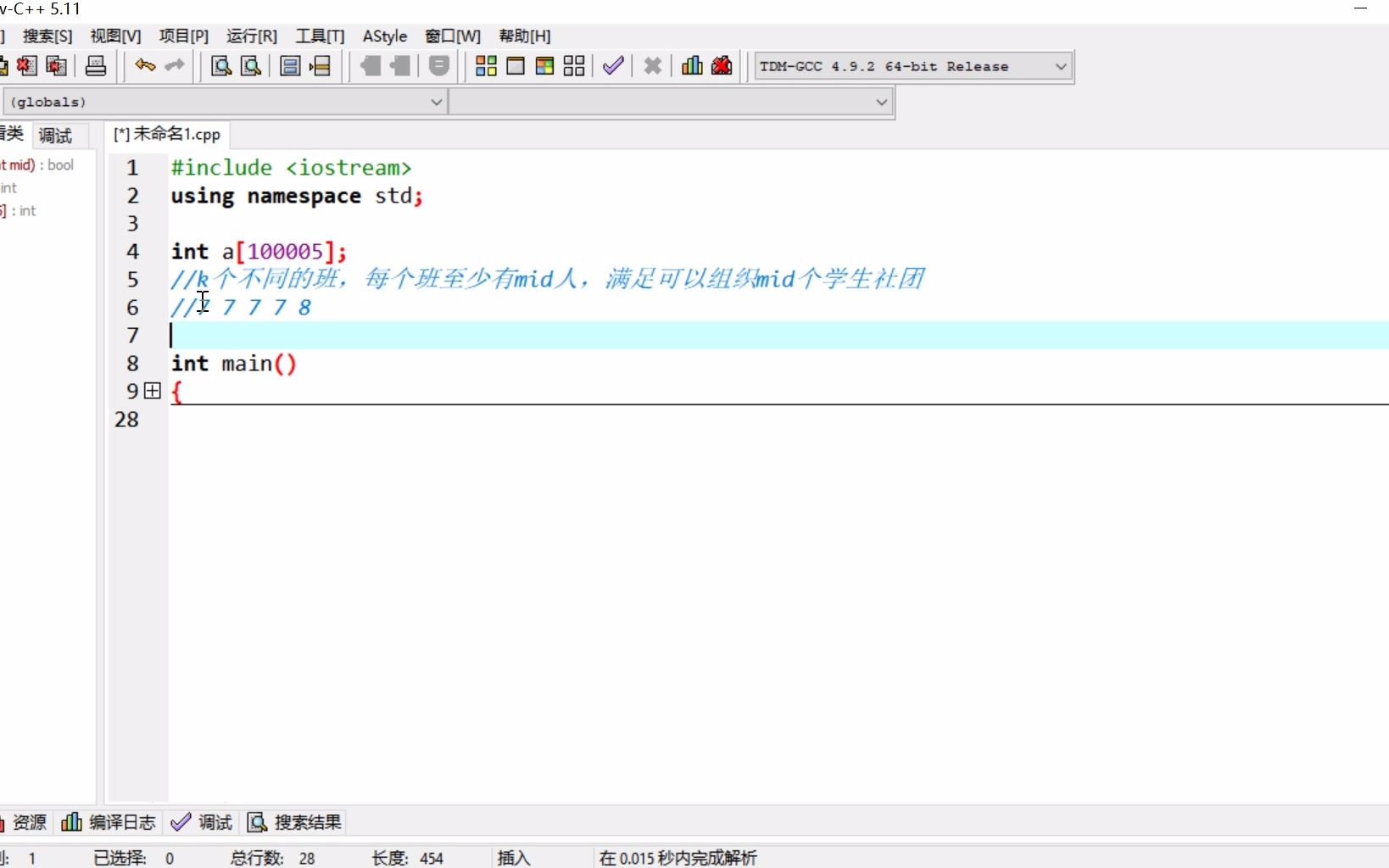Click the Run program window icon
The image size is (1389, 868).
click(516, 66)
